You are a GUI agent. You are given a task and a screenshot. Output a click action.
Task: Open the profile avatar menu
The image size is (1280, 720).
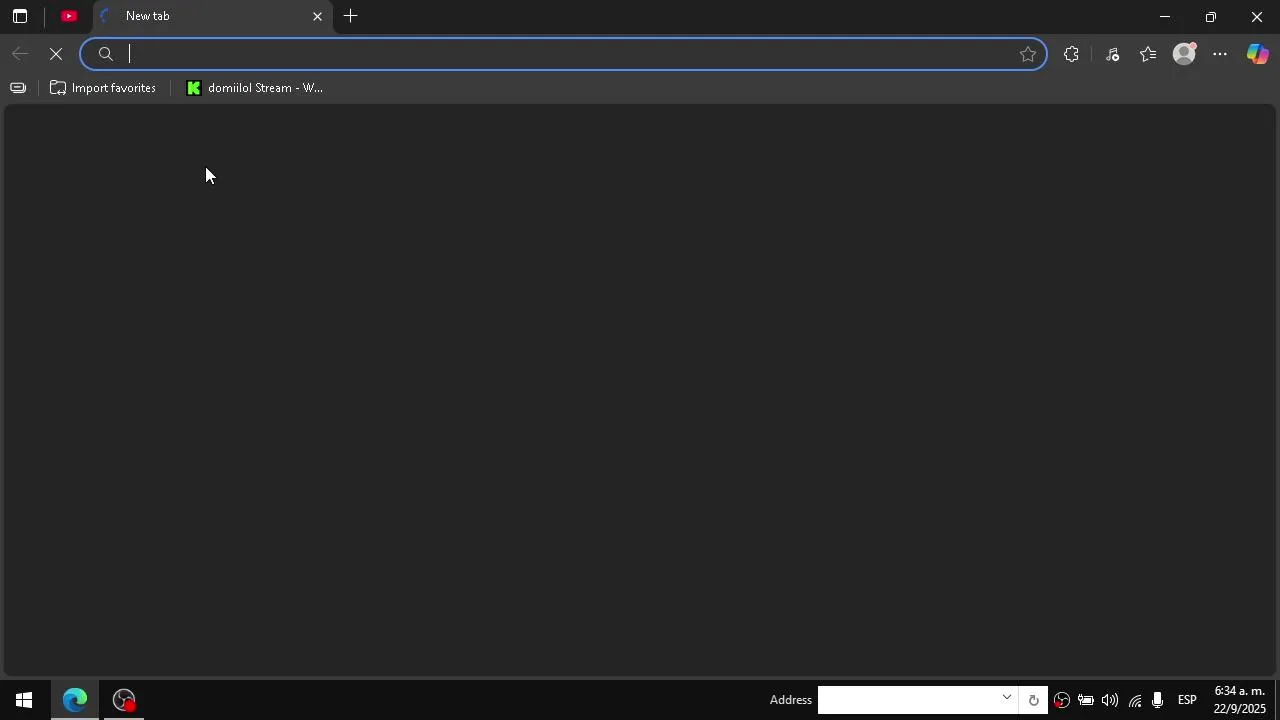pos(1184,54)
